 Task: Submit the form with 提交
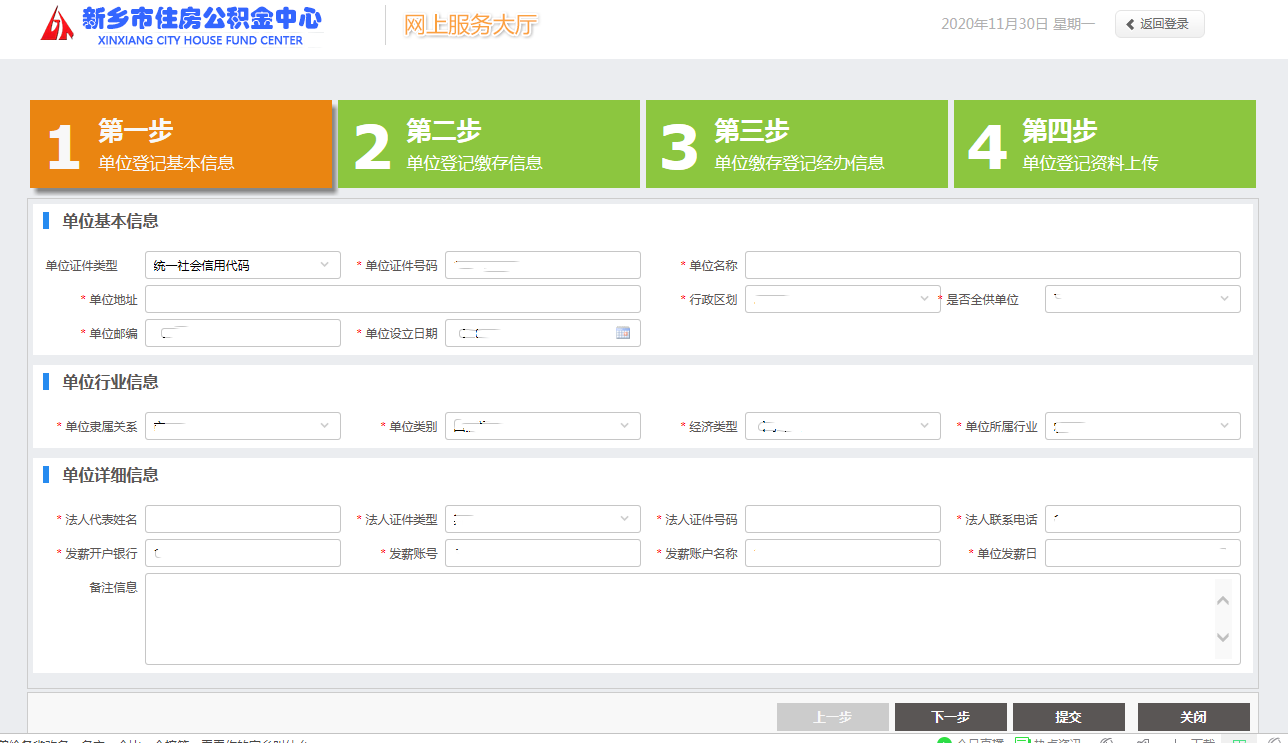coord(1069,717)
